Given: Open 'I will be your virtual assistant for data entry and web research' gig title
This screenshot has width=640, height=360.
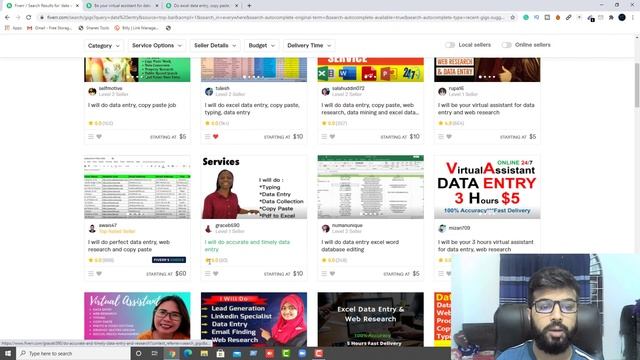Looking at the screenshot, I should (486, 109).
